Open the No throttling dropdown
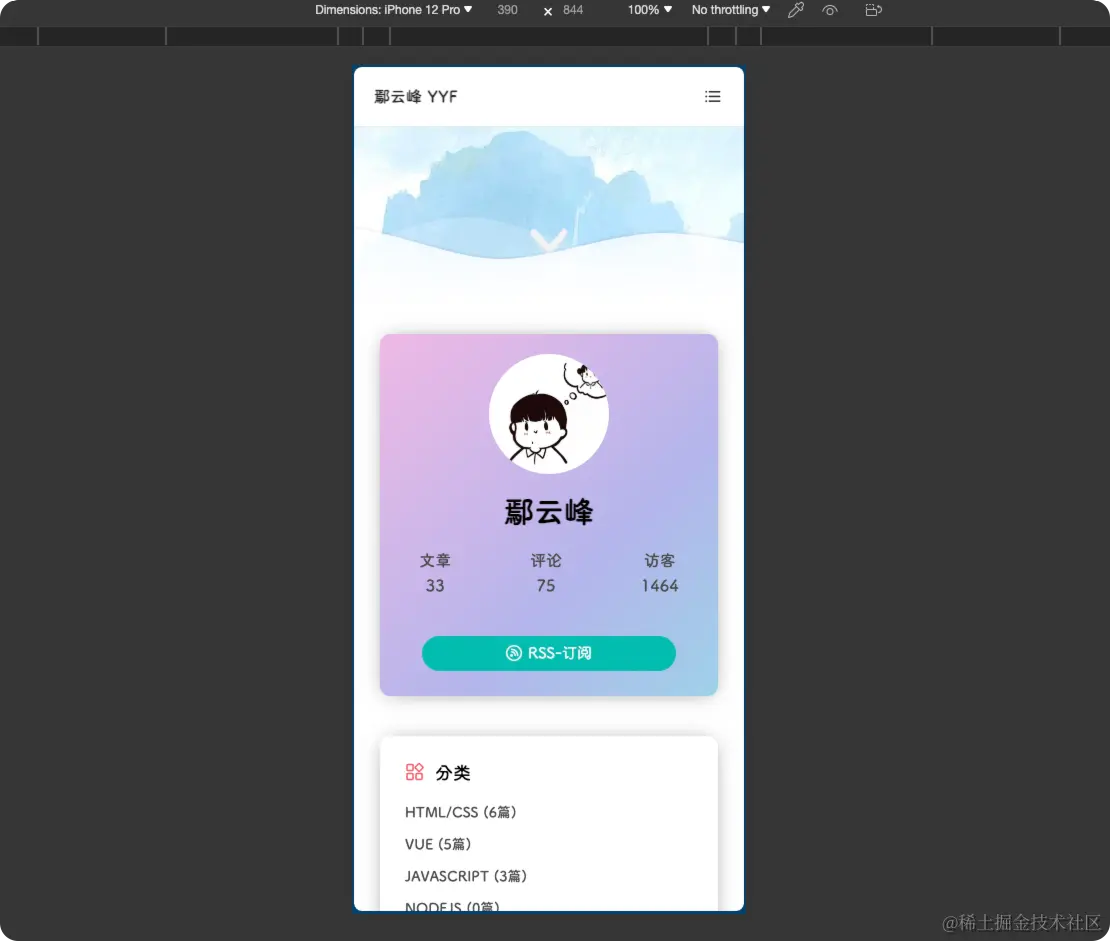The width and height of the screenshot is (1110, 941). pyautogui.click(x=728, y=10)
